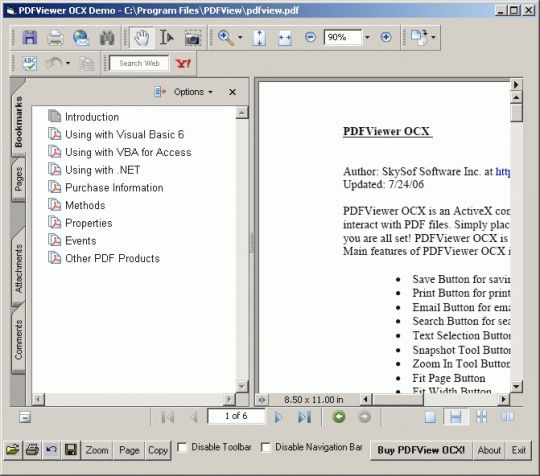Open the Using with .NET bookmark
The width and height of the screenshot is (540, 476).
coord(103,170)
